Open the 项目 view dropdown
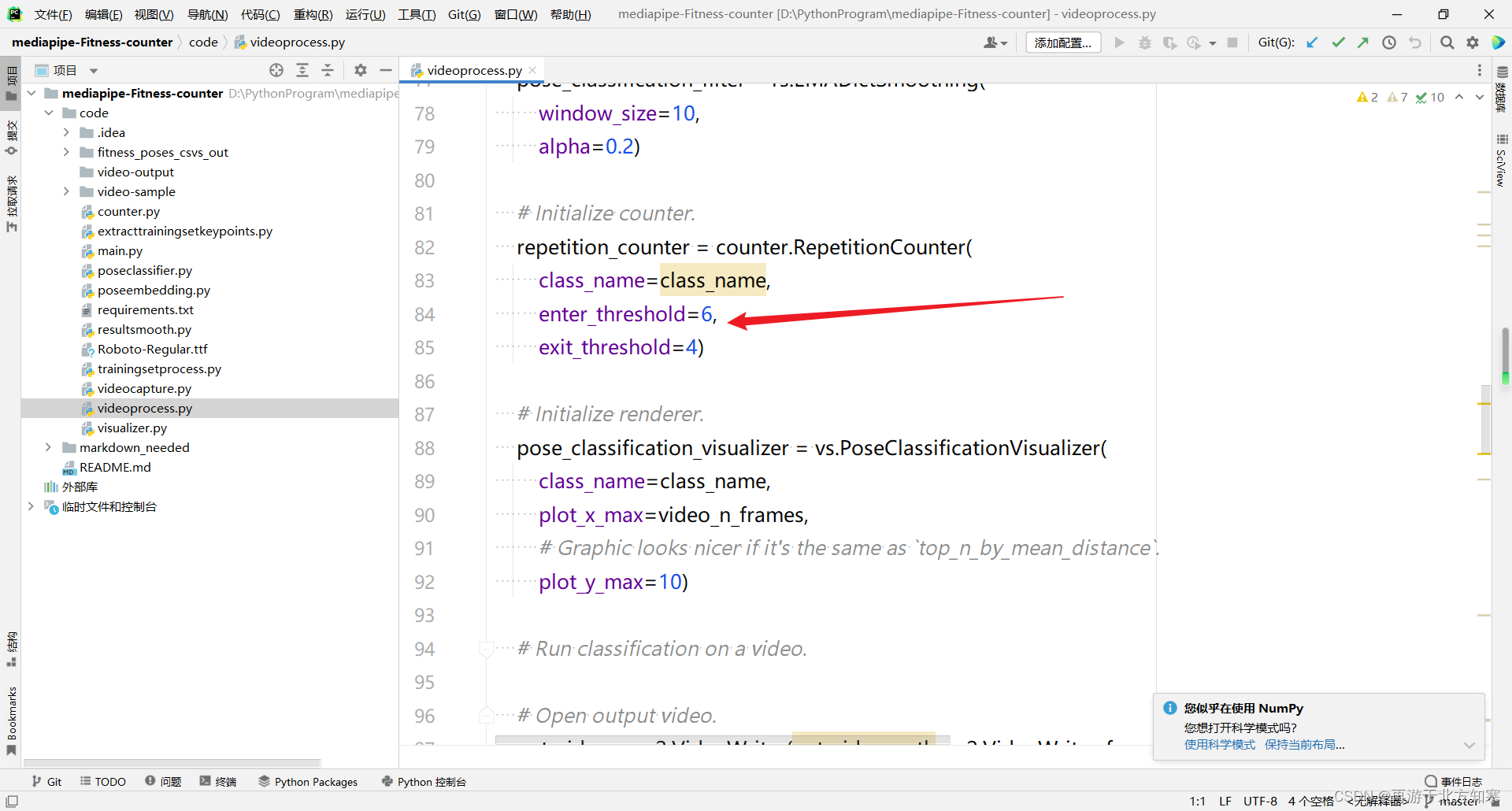1512x811 pixels. pyautogui.click(x=94, y=71)
